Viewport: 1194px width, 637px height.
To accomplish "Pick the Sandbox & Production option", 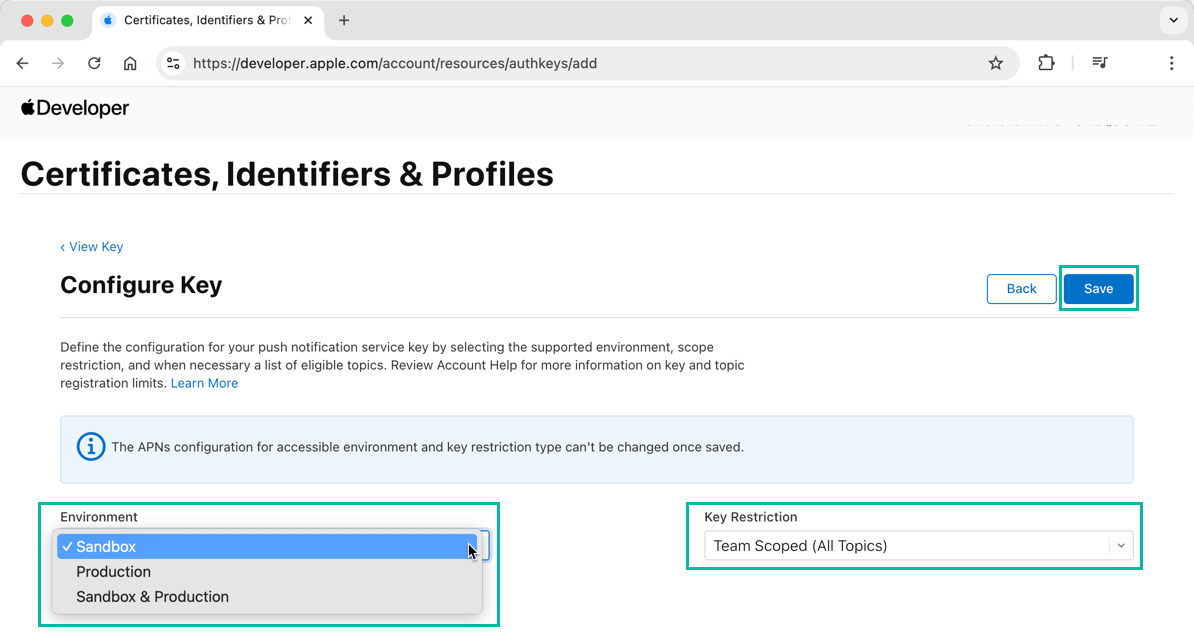I will (153, 597).
